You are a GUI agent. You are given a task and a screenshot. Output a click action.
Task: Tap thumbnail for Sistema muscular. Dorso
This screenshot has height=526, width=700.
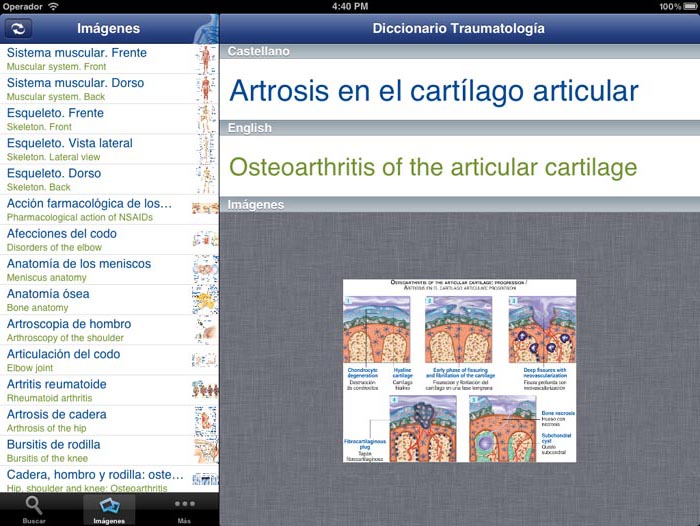205,89
